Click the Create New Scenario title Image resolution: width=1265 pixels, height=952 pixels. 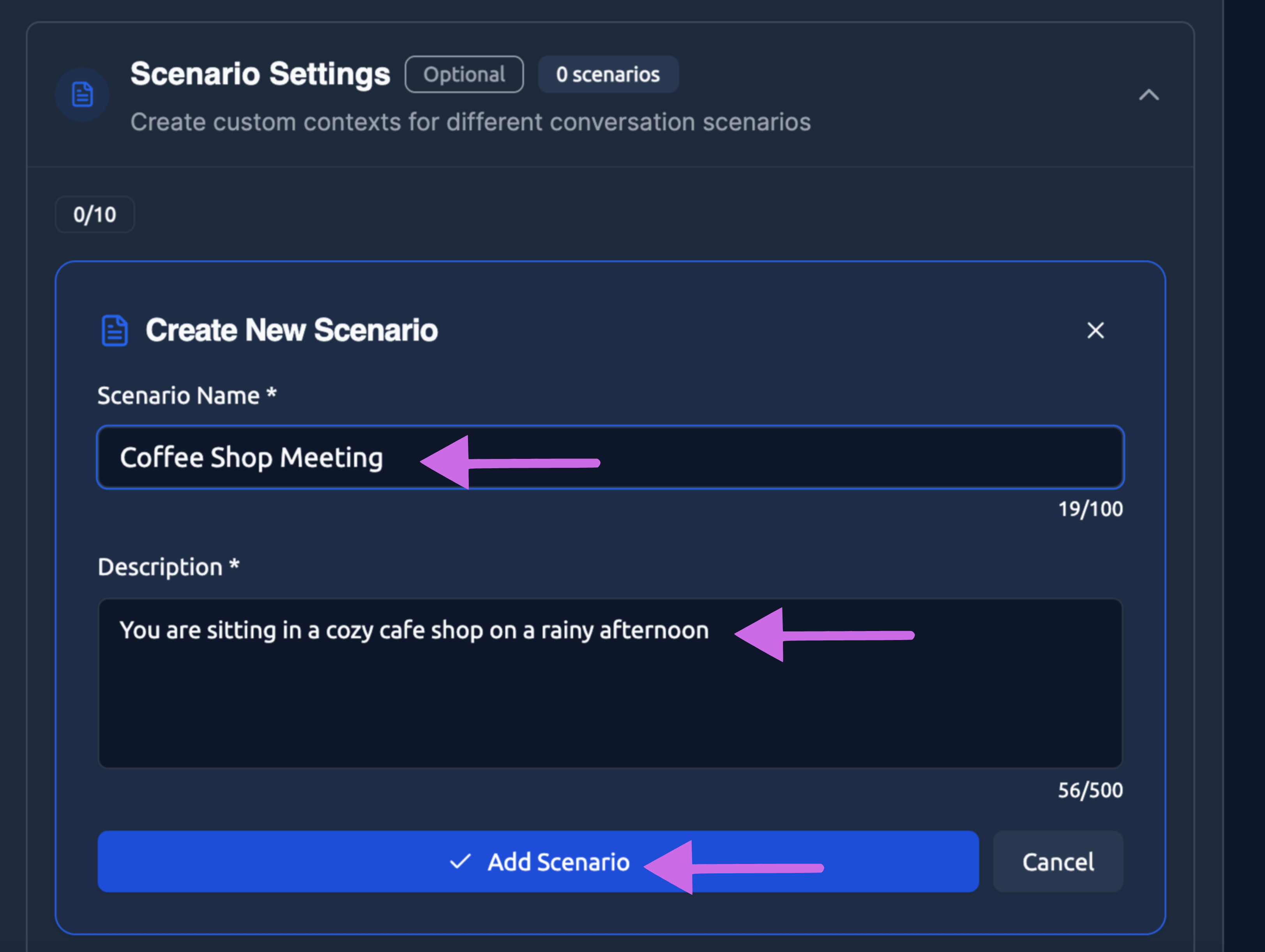point(292,330)
